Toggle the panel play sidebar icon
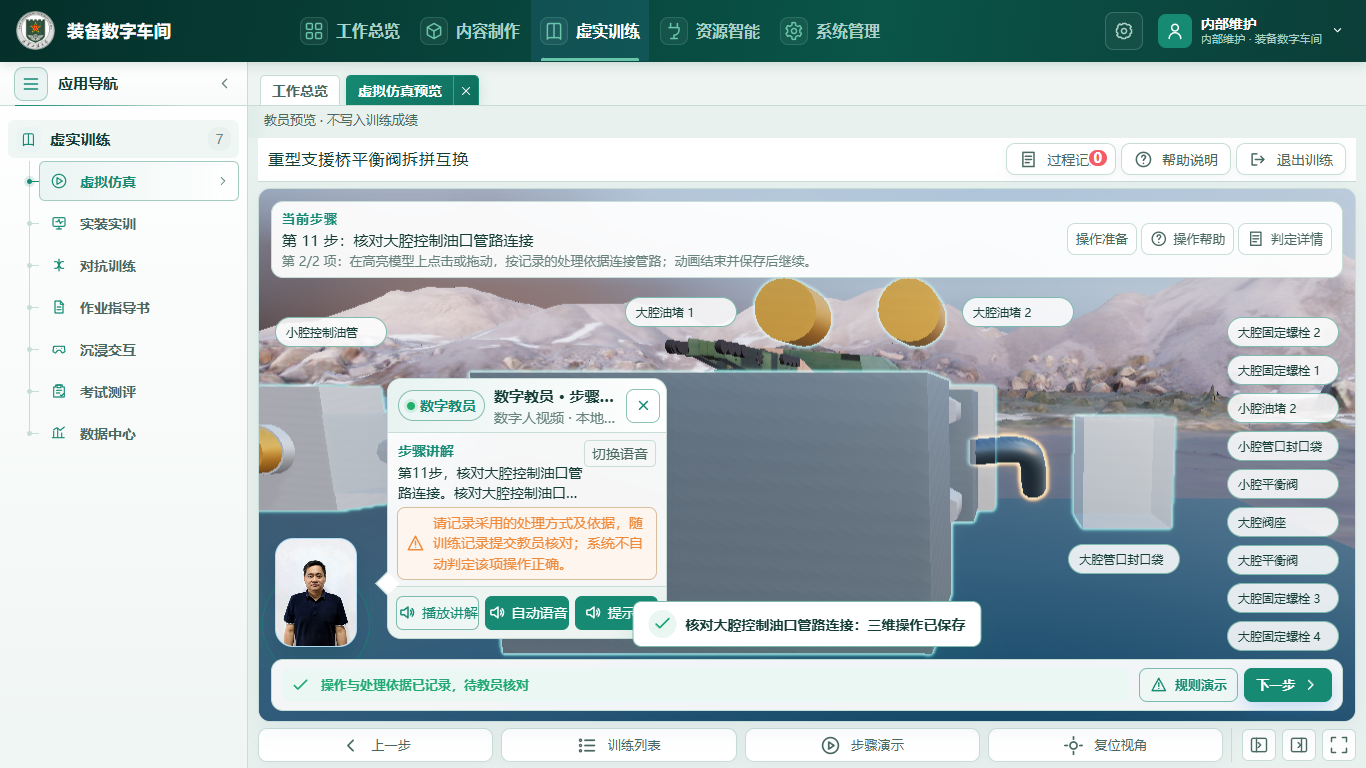This screenshot has width=1366, height=768. (1259, 745)
